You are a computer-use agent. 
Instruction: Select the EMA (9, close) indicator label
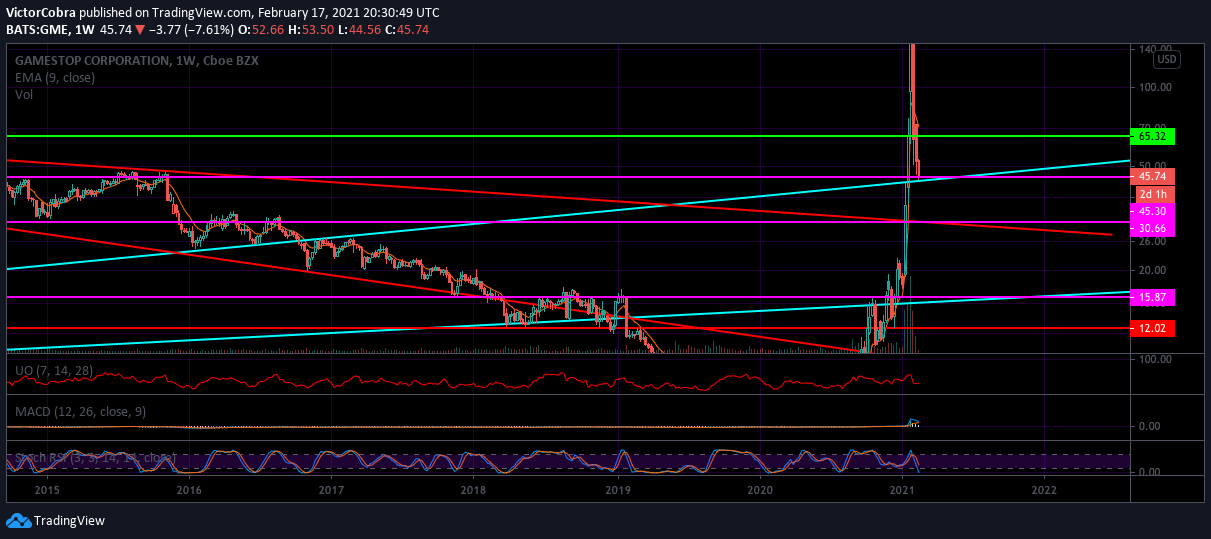coord(53,77)
